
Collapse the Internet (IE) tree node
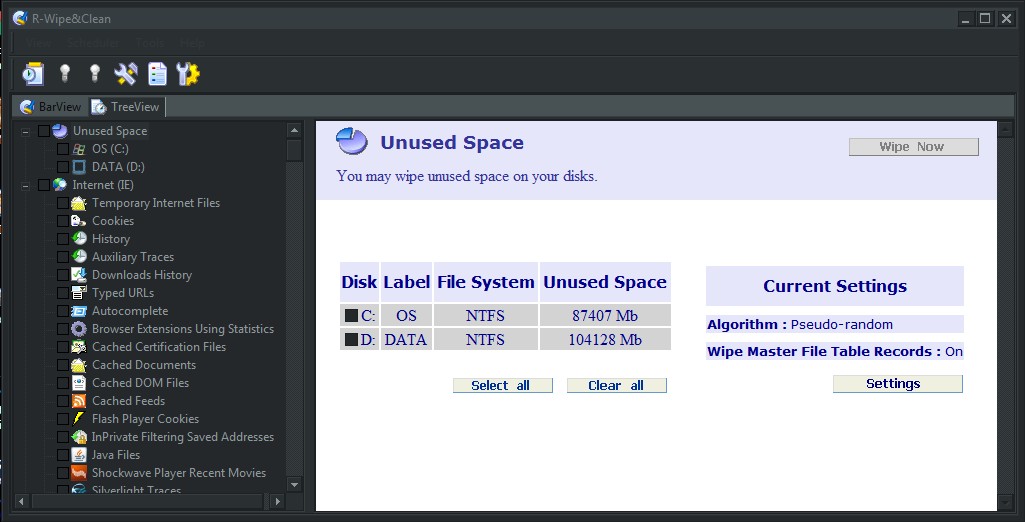(25, 186)
